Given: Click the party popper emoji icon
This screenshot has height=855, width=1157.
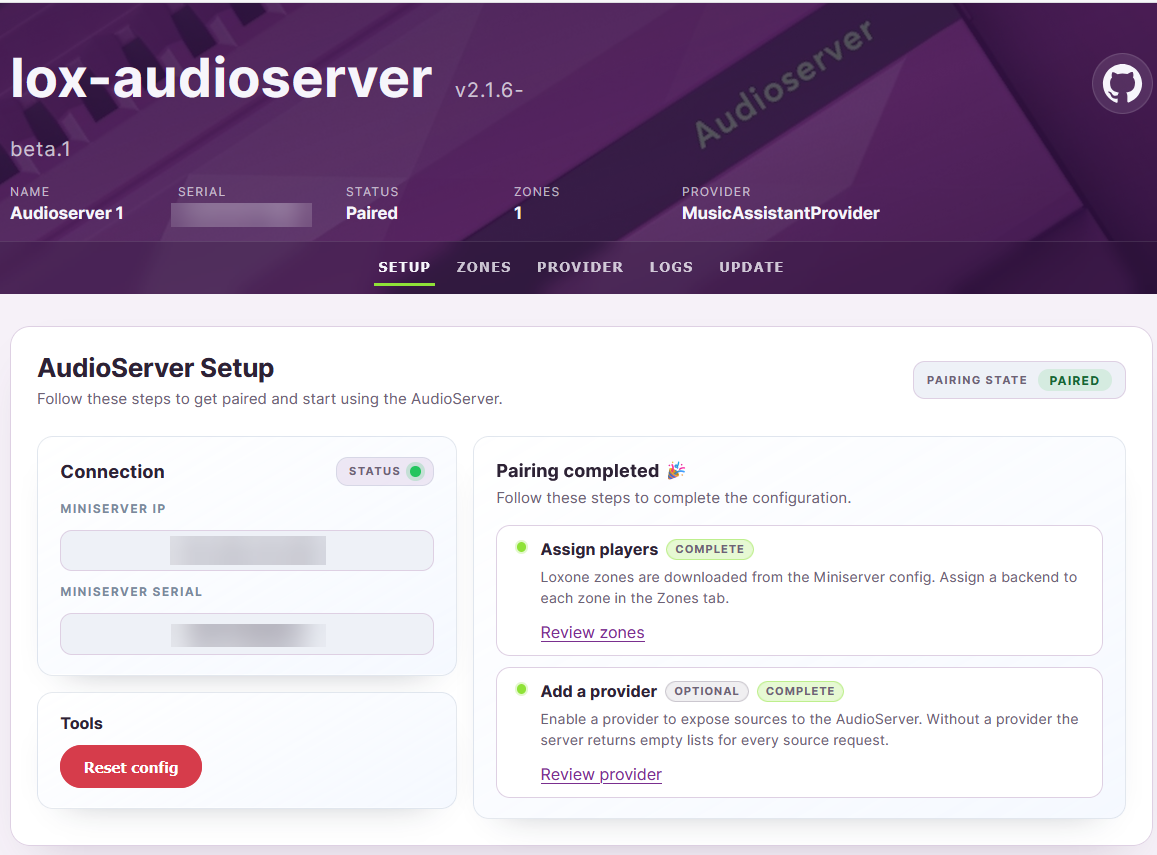Looking at the screenshot, I should tap(676, 470).
